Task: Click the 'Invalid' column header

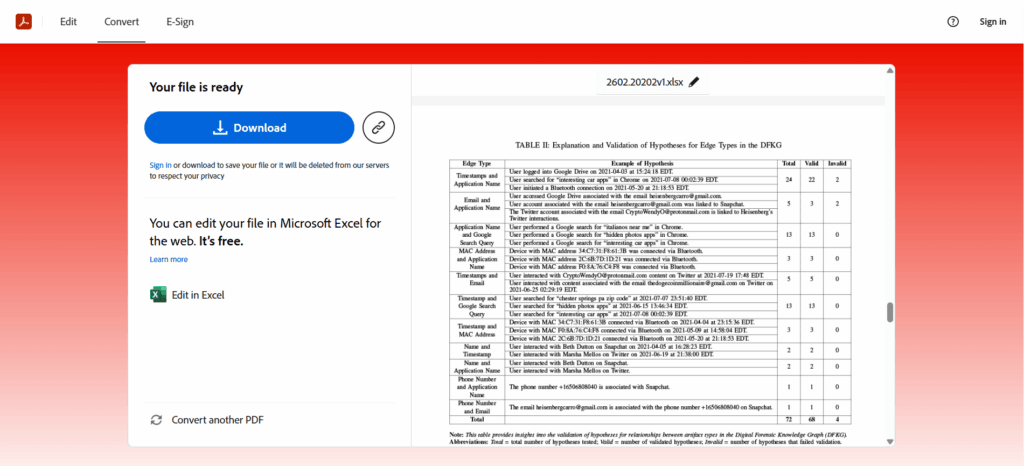Action: pyautogui.click(x=837, y=163)
